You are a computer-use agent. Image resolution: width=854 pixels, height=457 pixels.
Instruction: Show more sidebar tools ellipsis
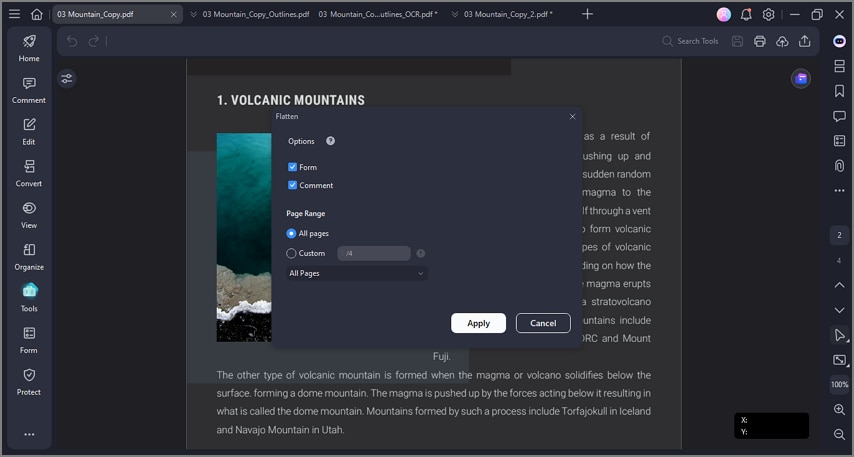pos(29,434)
